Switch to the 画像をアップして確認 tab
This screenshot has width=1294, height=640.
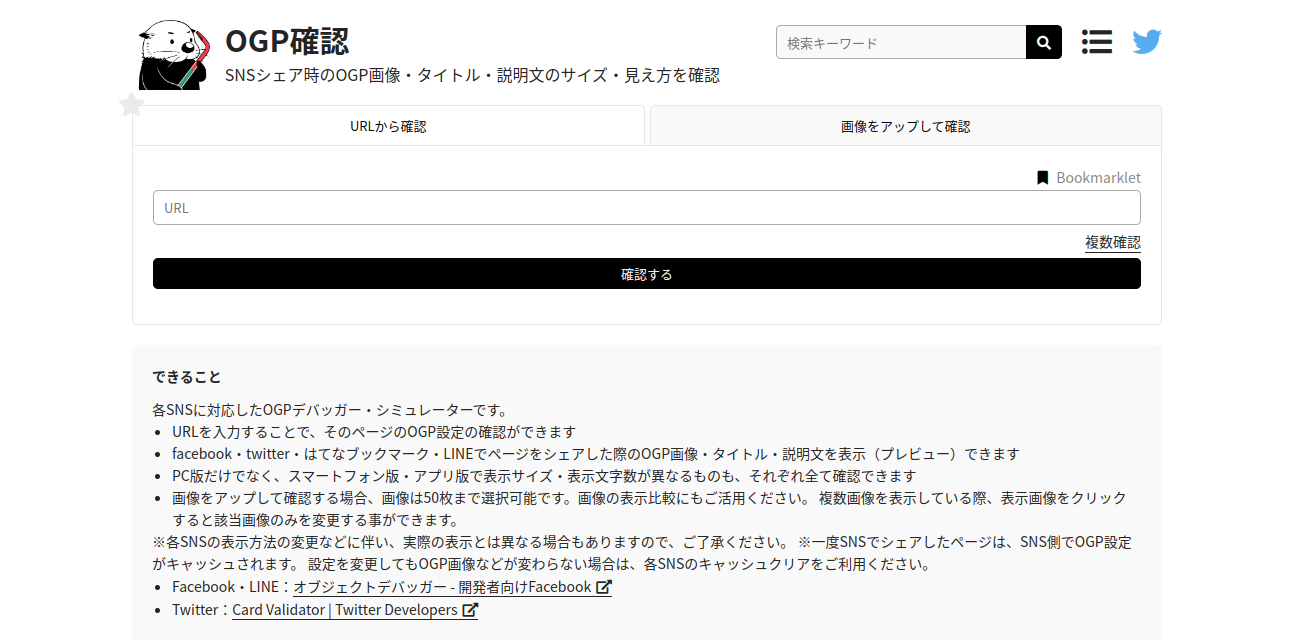coord(906,126)
